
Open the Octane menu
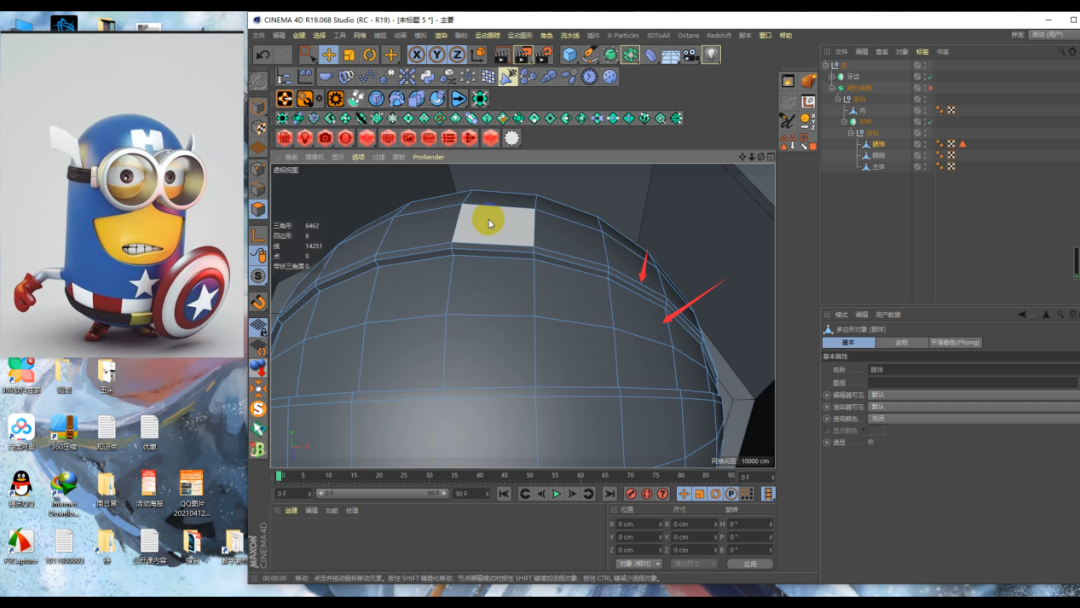click(x=688, y=35)
